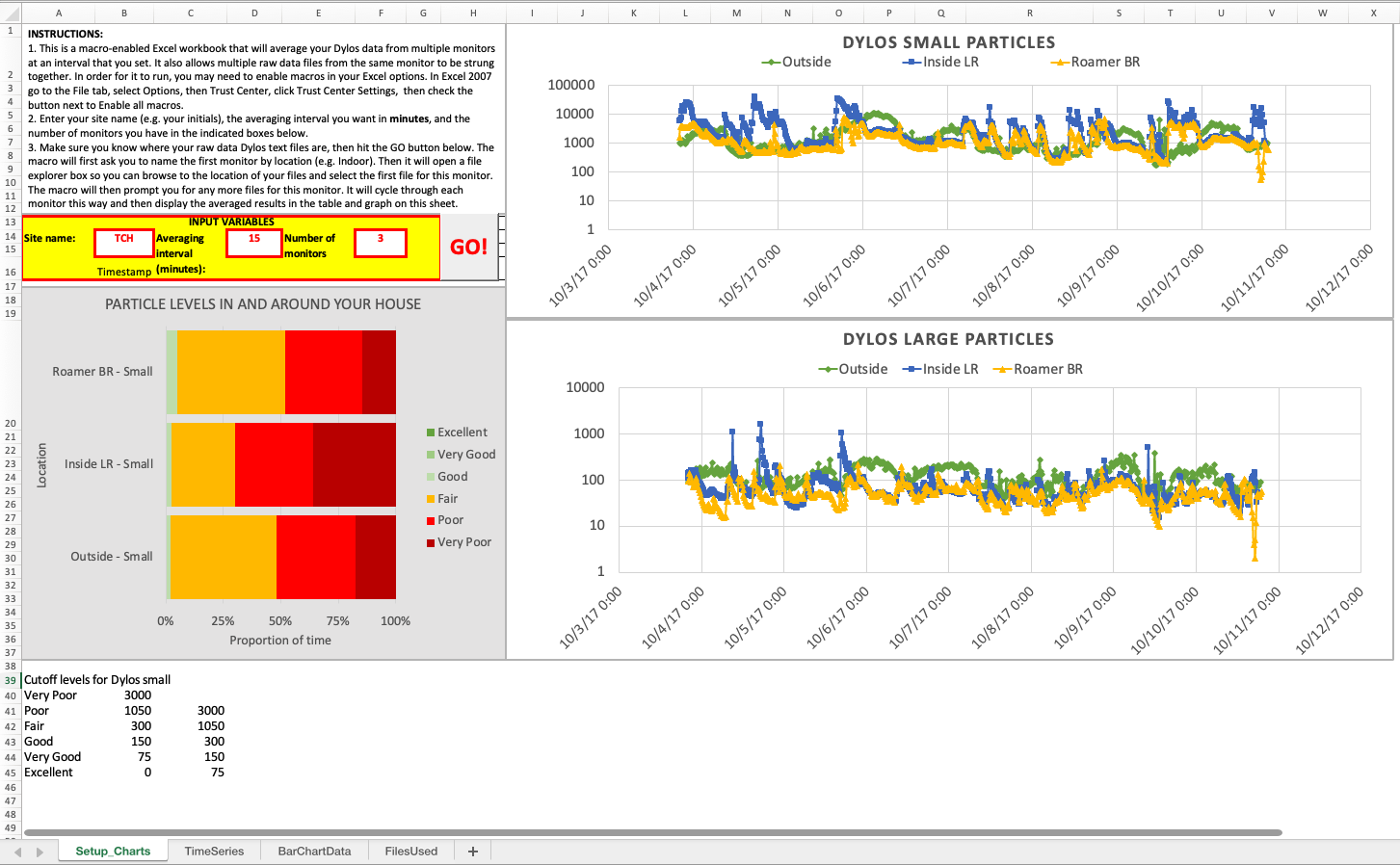Viewport: 1400px width, 865px height.
Task: Select column R header
Action: coord(1029,13)
